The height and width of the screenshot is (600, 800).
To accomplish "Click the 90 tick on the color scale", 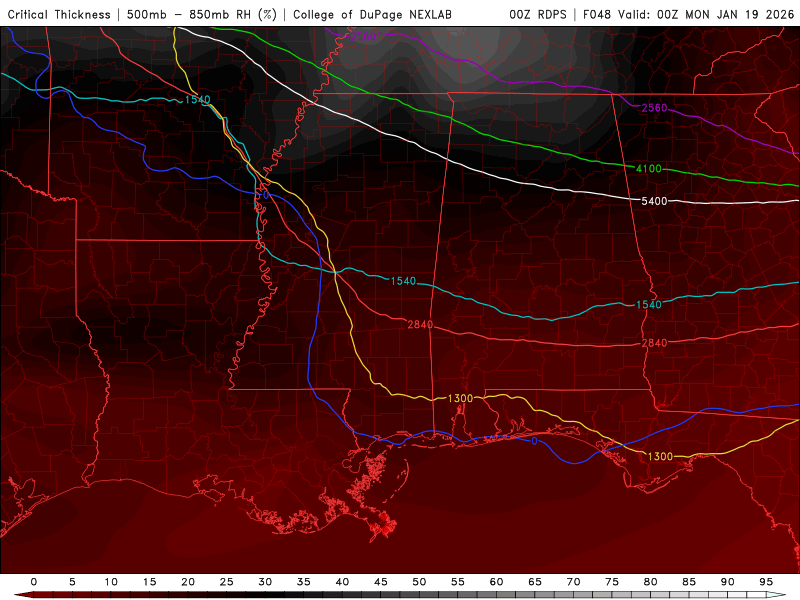I will (728, 582).
